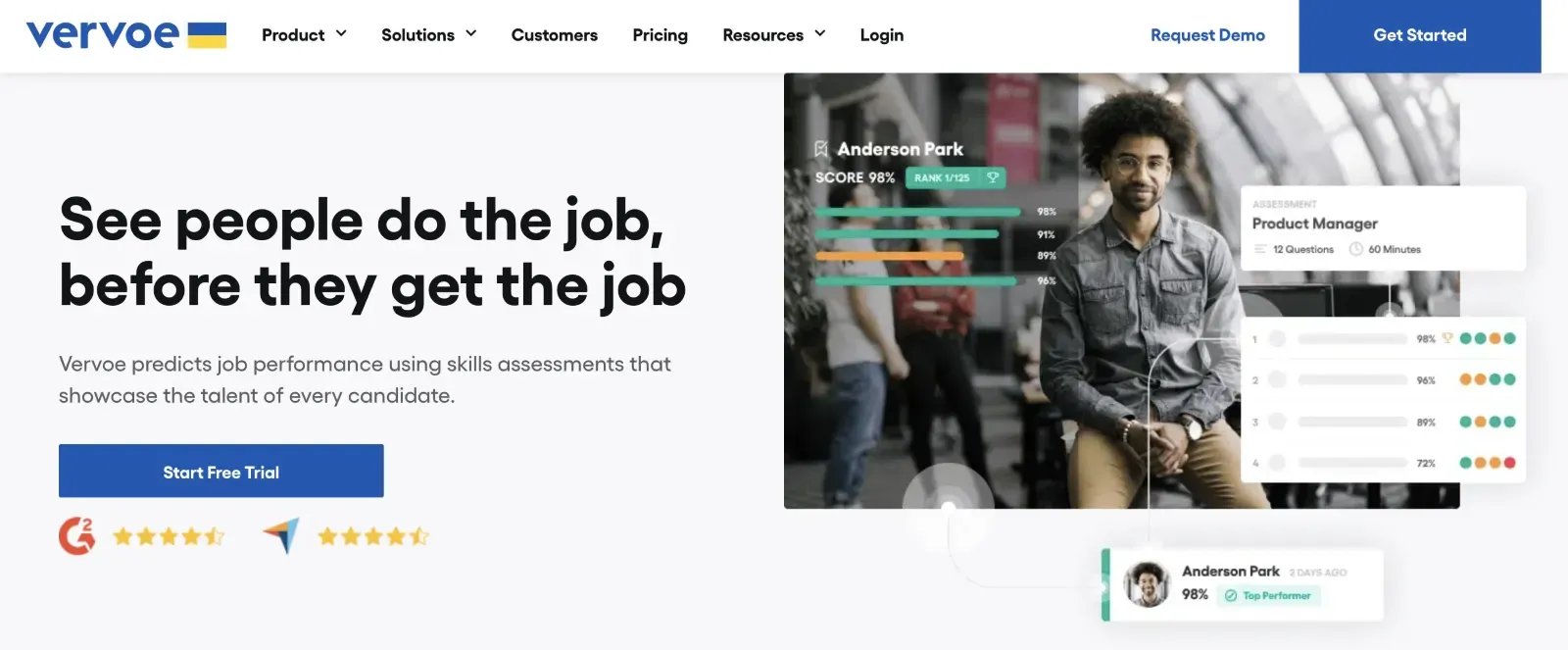
Task: Expand the Resources dropdown menu
Action: (x=773, y=35)
